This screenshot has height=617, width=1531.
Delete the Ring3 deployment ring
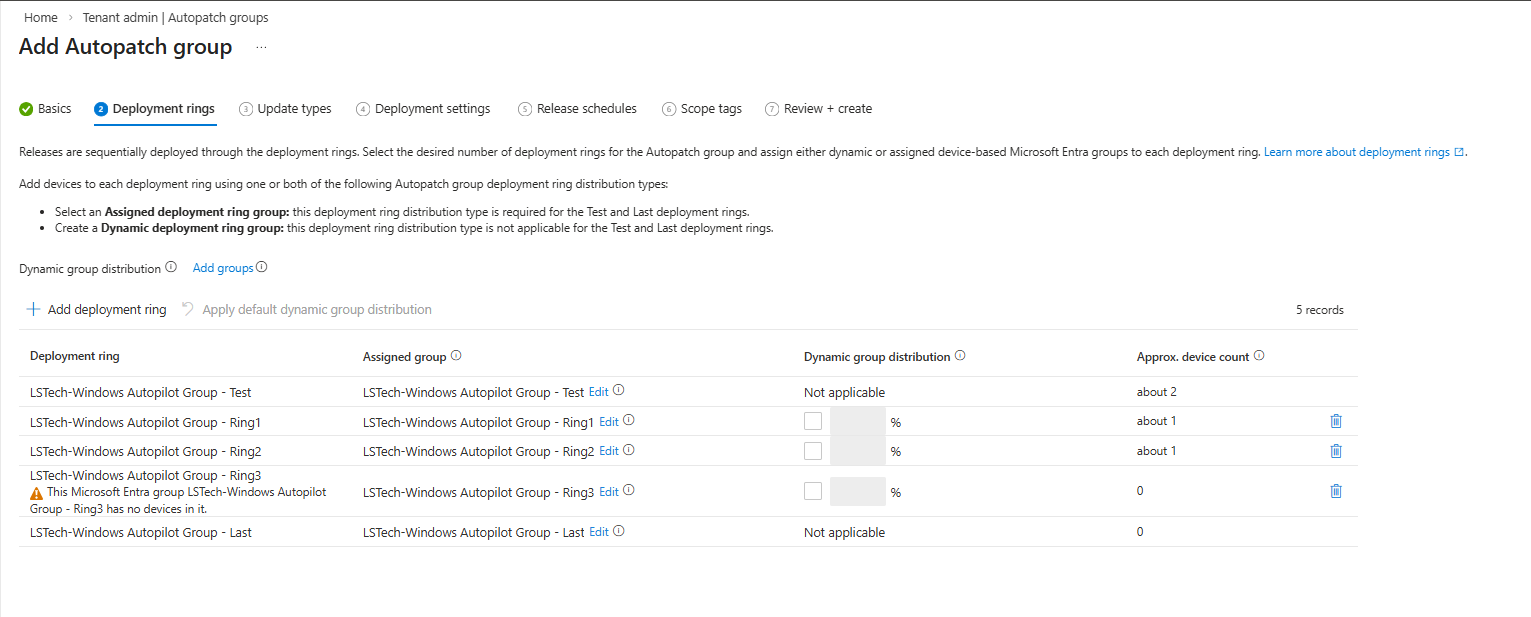coord(1336,491)
